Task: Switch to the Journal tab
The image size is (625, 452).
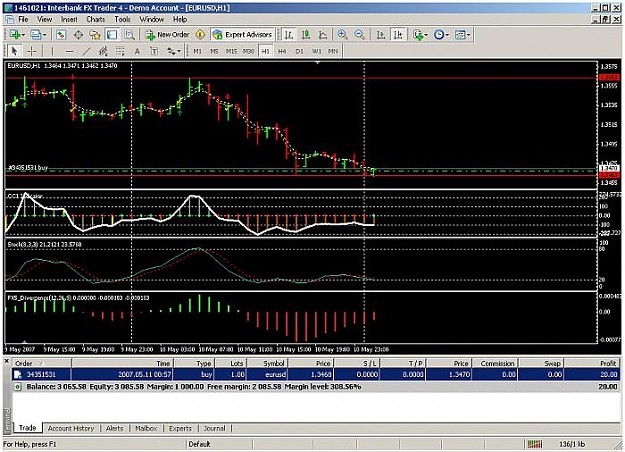Action: click(214, 428)
